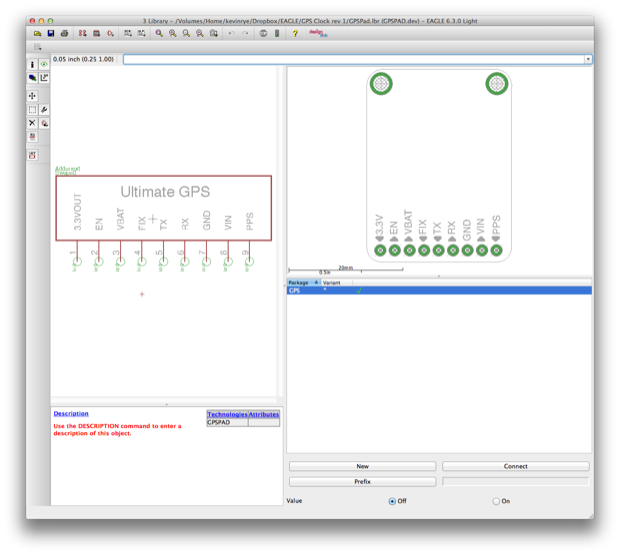Click the Go traffic light icon
620x555 pixels.
[x=277, y=34]
